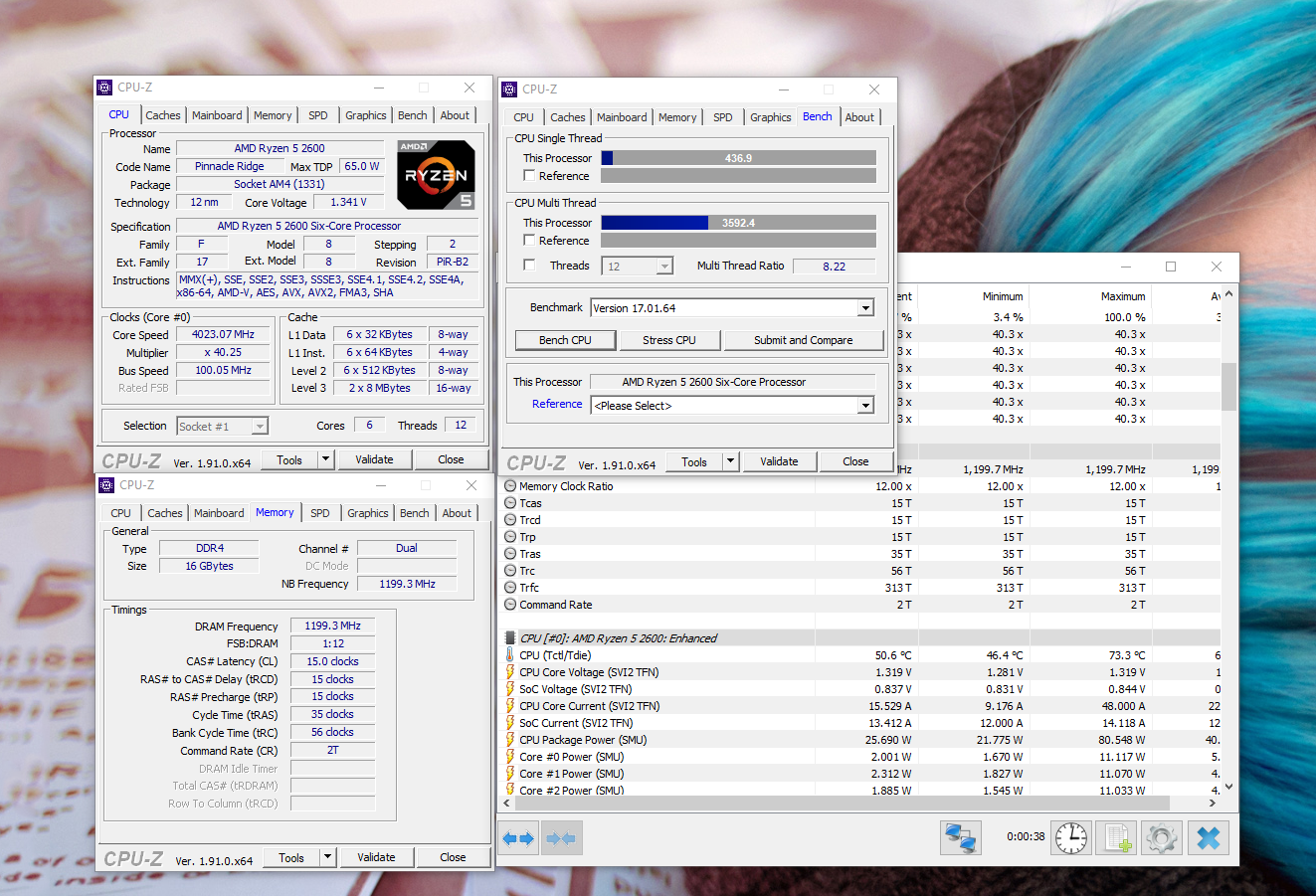This screenshot has height=896, width=1316.
Task: Switch to Mainboard tab in CPU-Z processor window
Action: [217, 115]
